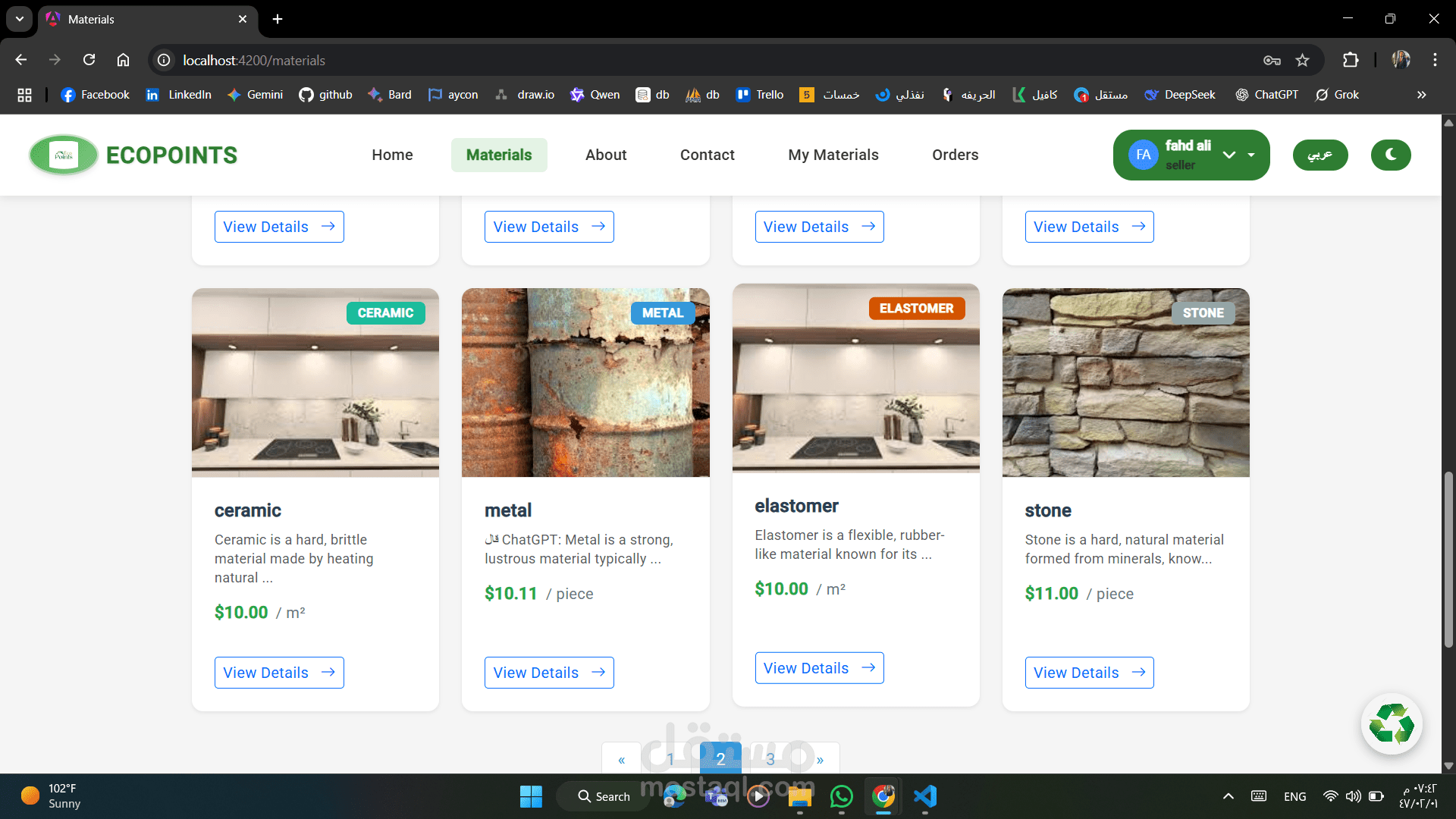The width and height of the screenshot is (1456, 819).
Task: Click the ECOPOINTS logo icon
Action: (64, 155)
